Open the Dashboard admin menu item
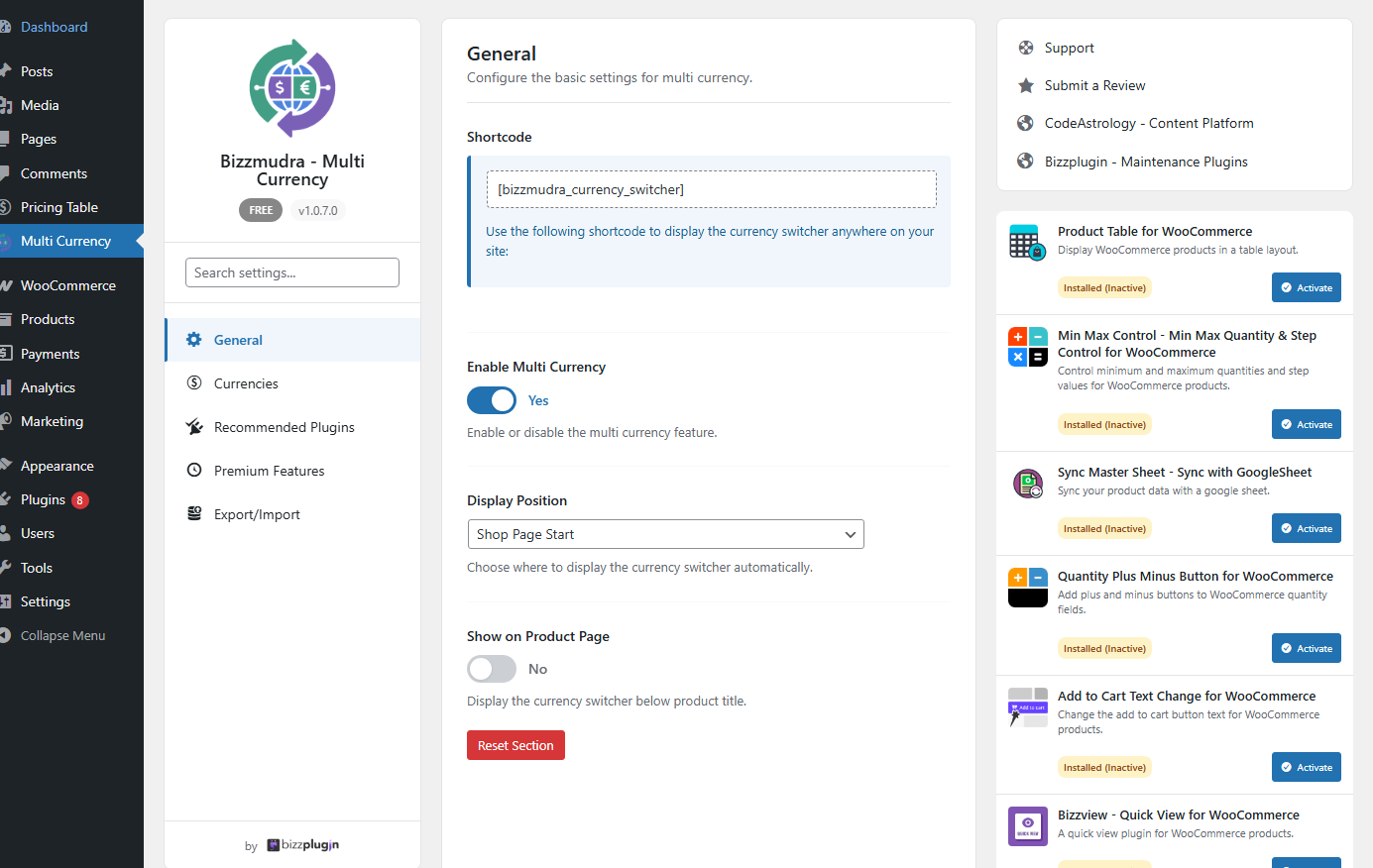 (x=71, y=27)
